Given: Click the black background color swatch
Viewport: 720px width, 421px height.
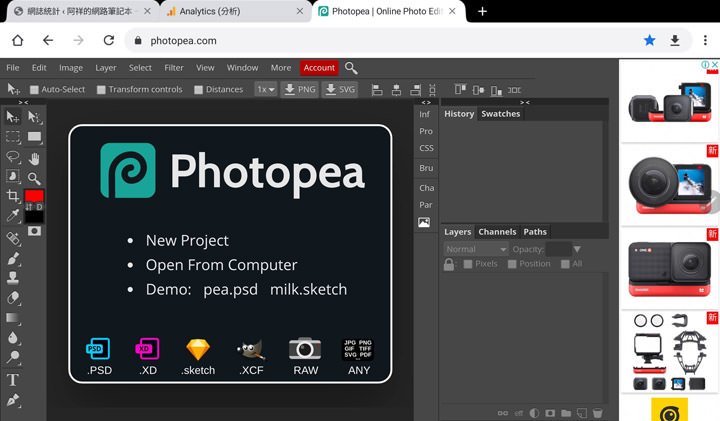Looking at the screenshot, I should click(x=34, y=218).
